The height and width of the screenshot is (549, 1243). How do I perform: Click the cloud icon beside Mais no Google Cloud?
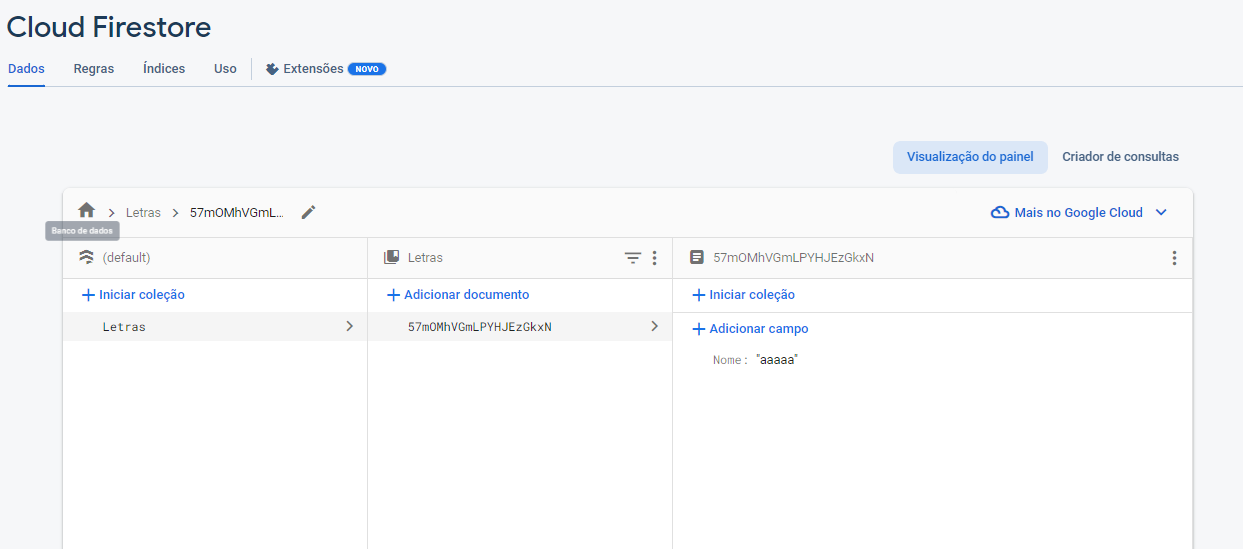pyautogui.click(x=1000, y=212)
